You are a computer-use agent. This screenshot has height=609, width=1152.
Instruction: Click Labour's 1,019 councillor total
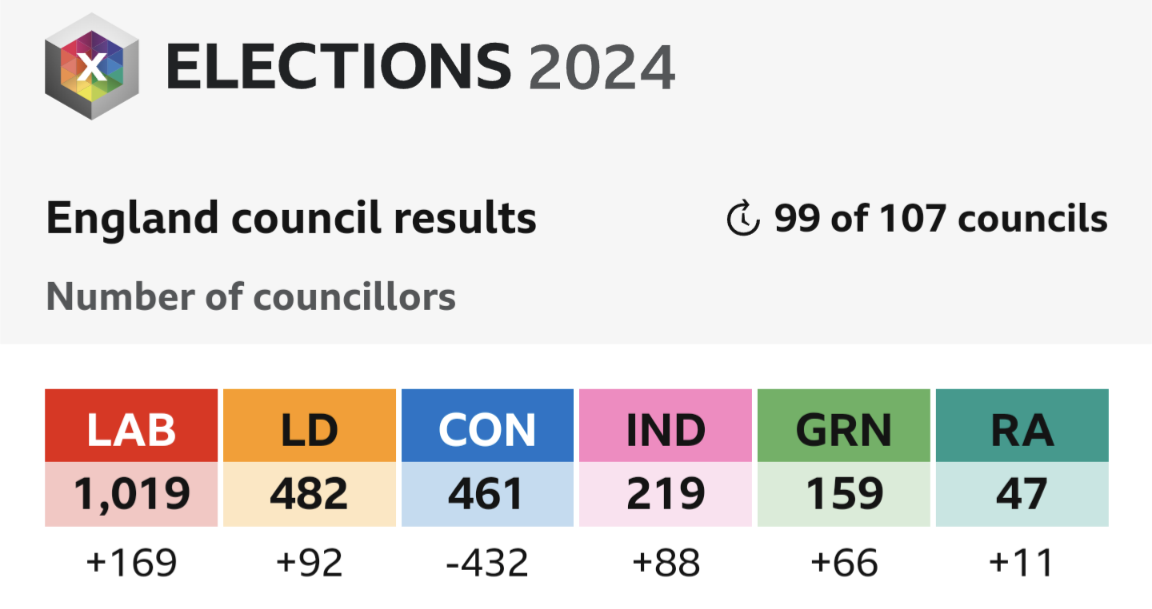tap(132, 494)
